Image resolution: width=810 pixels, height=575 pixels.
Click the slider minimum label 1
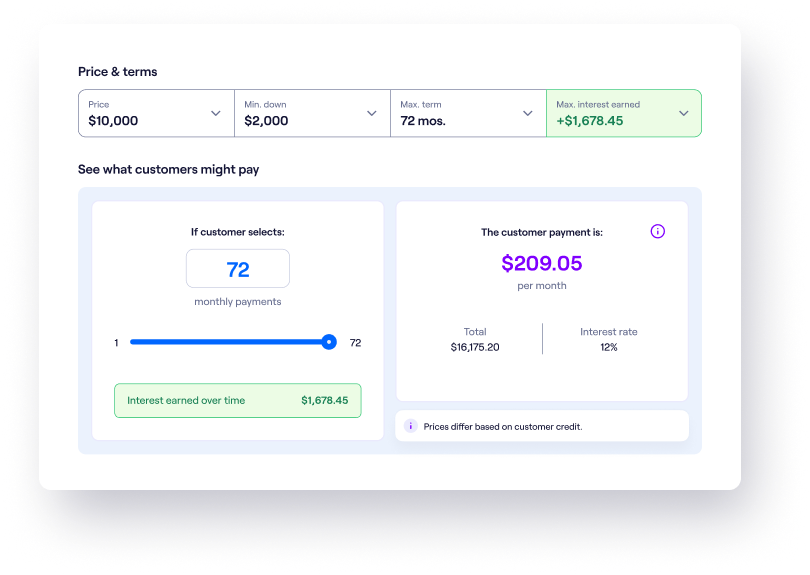116,343
